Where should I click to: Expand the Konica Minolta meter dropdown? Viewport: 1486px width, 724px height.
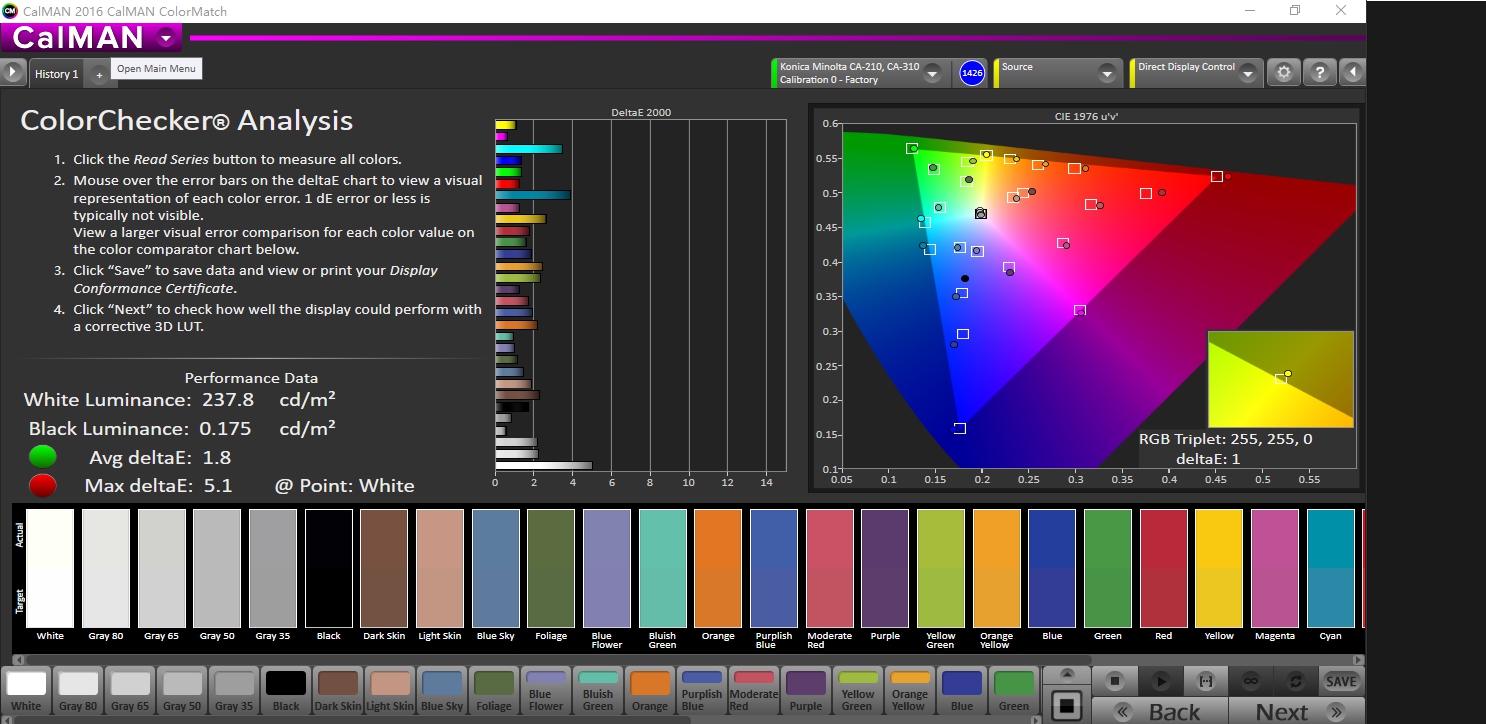point(932,73)
